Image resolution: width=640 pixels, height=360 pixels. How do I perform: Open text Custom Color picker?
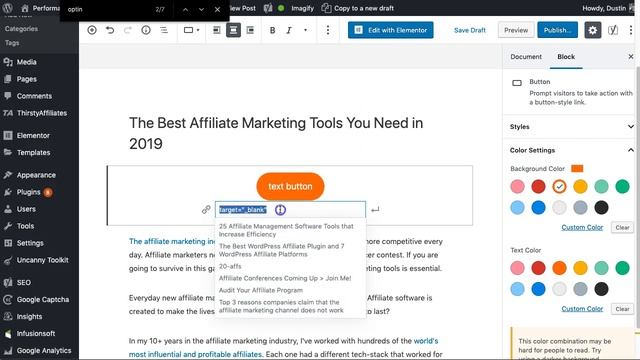(582, 309)
